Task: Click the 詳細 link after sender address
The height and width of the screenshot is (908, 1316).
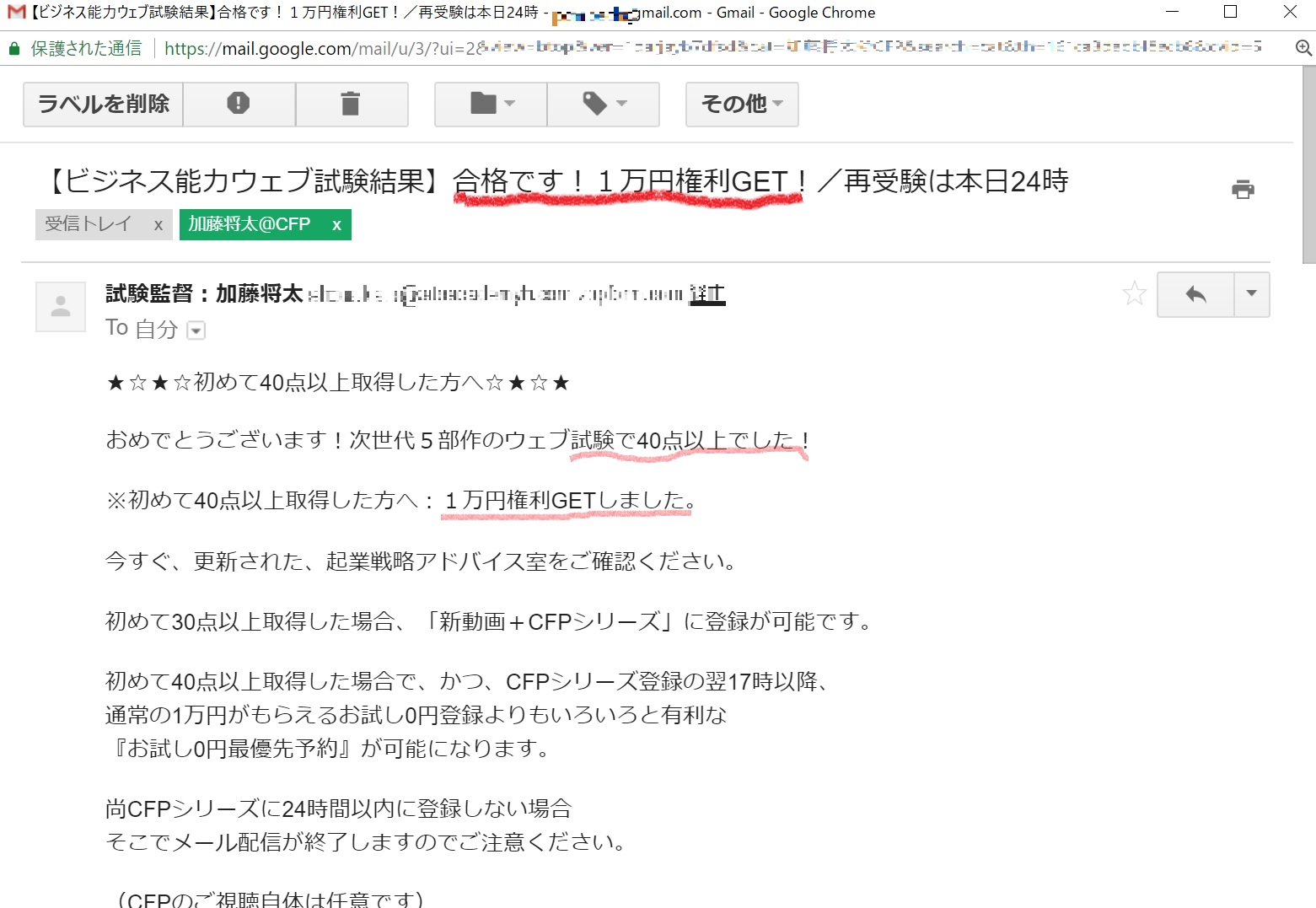Action: (x=707, y=294)
